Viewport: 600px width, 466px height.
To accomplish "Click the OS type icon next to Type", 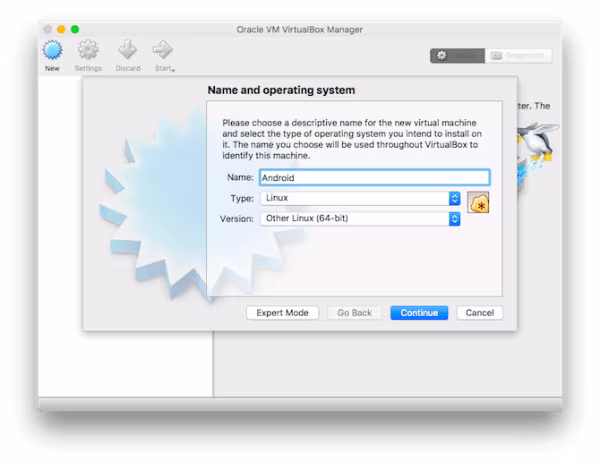I will 478,202.
